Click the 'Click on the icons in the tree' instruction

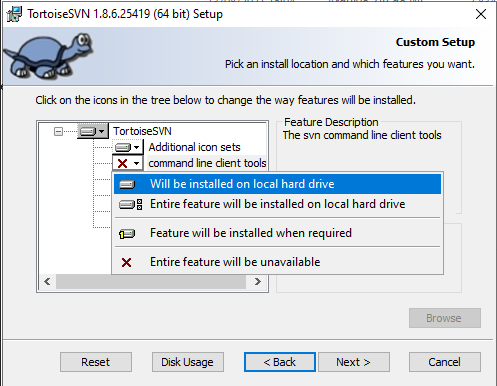pos(226,100)
